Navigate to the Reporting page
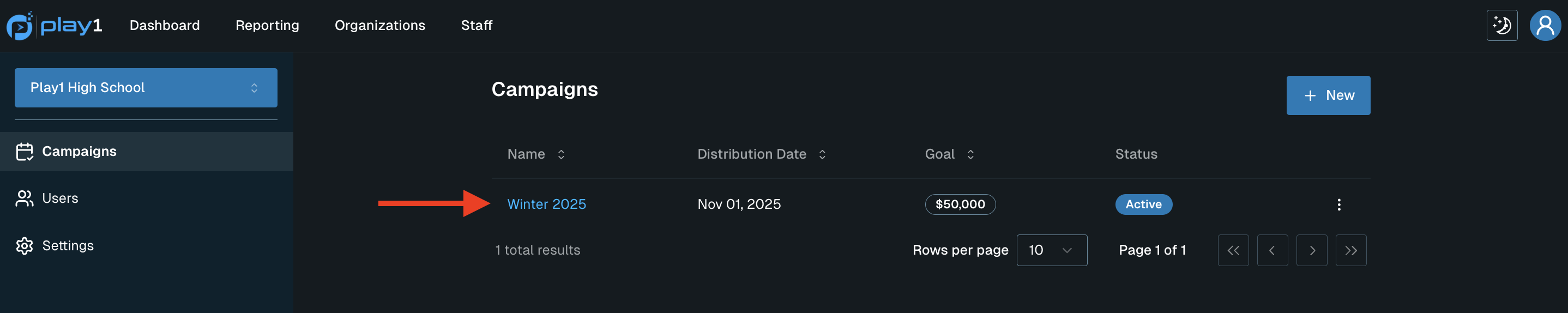 267,26
